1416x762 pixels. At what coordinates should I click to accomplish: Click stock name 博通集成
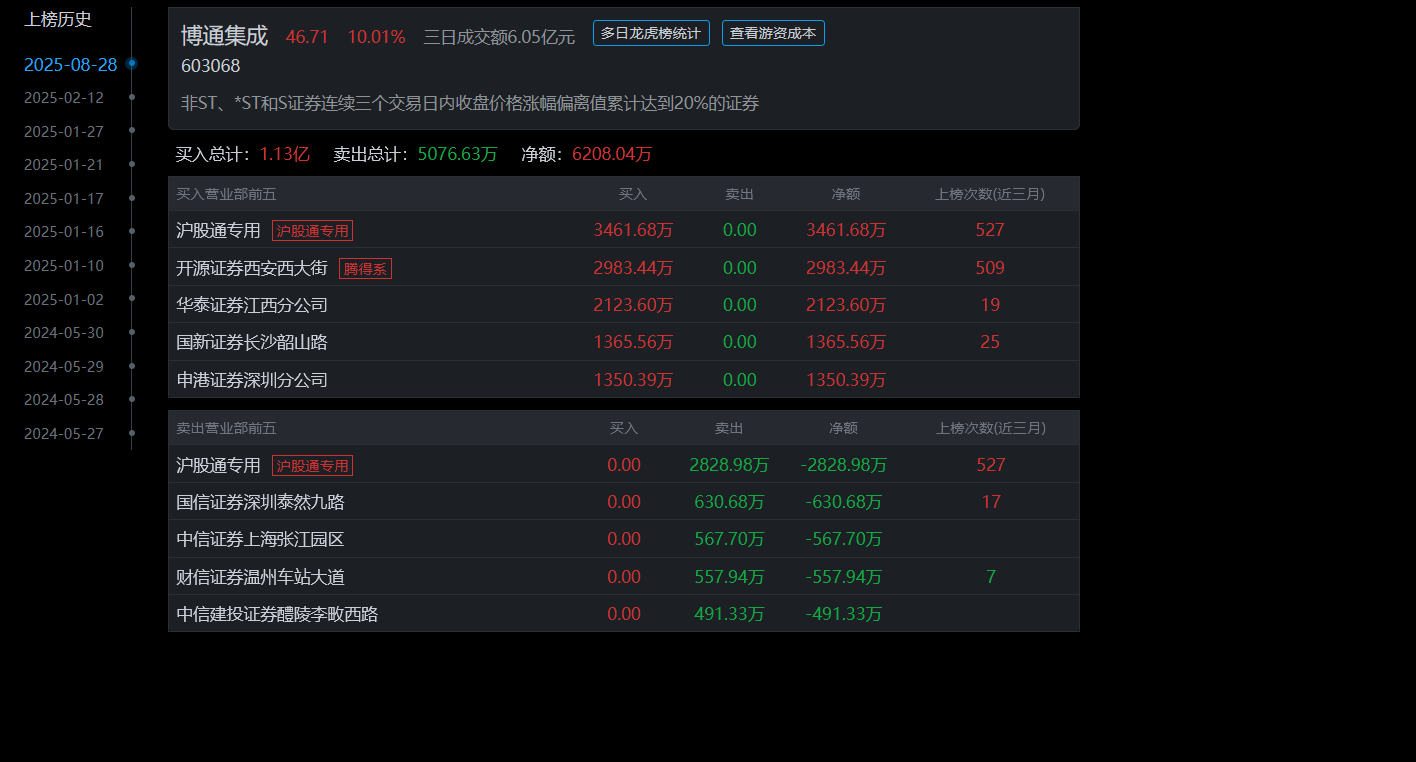click(224, 36)
